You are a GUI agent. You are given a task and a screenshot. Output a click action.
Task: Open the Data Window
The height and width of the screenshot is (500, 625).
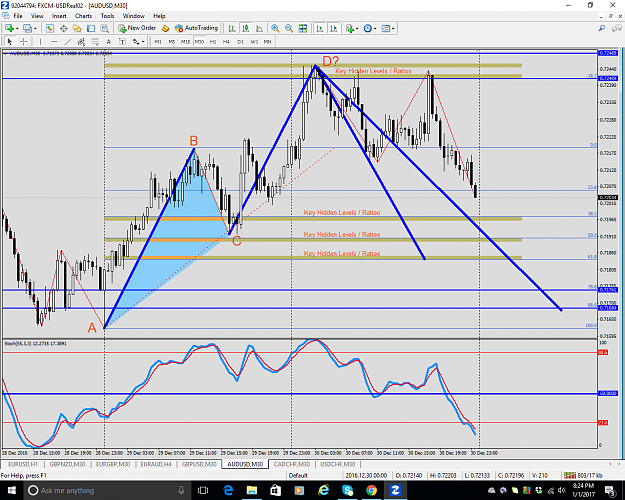(63, 28)
